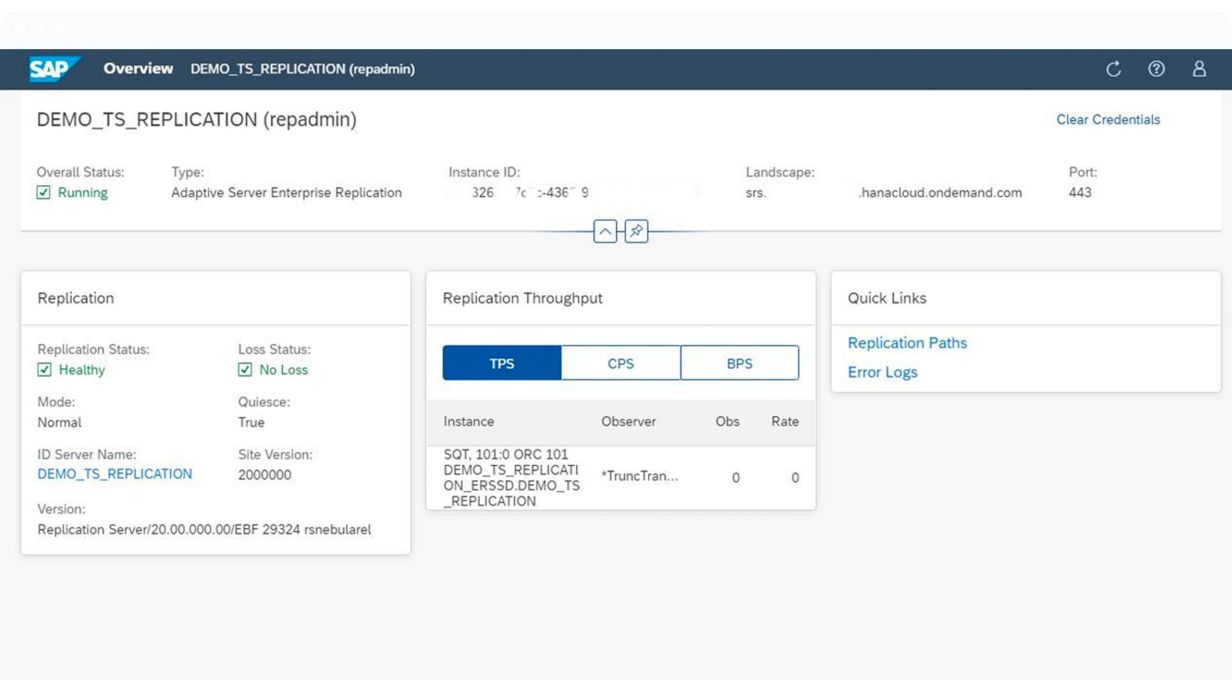Click the Healthy replication status check icon
The image size is (1232, 680).
pyautogui.click(x=43, y=370)
